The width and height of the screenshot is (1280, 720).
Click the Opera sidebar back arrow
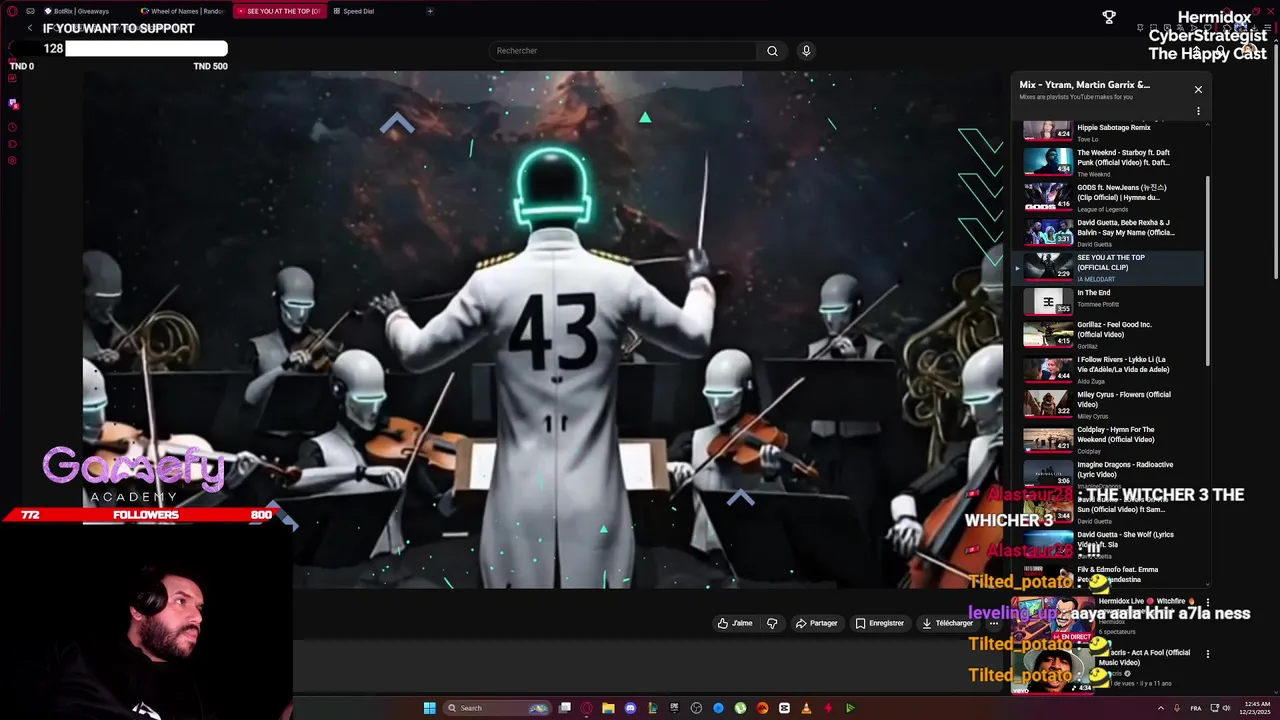point(30,28)
